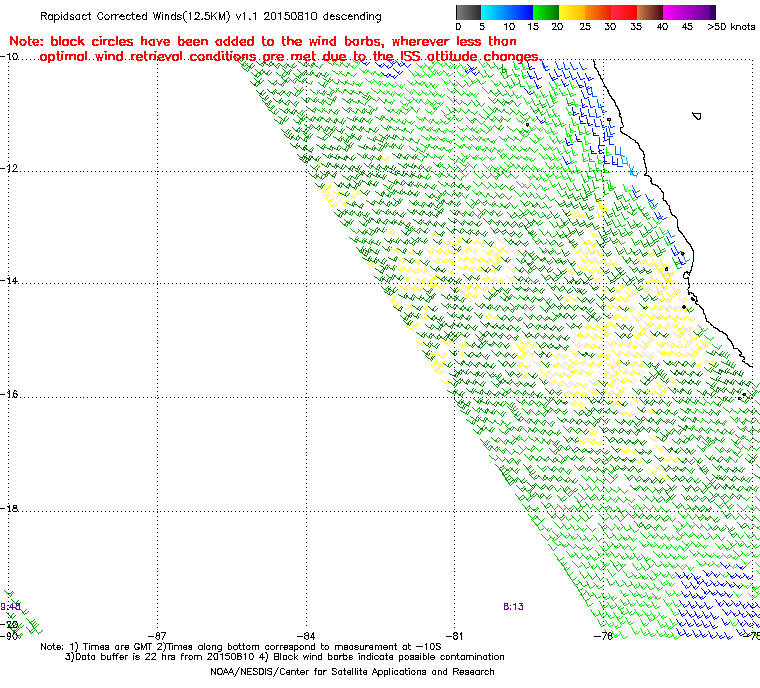Click the red 30-35 knots legend swatch

[x=624, y=12]
